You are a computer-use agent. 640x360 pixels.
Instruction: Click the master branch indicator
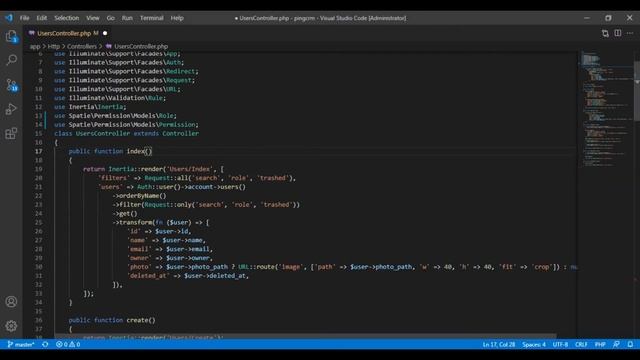pos(21,344)
